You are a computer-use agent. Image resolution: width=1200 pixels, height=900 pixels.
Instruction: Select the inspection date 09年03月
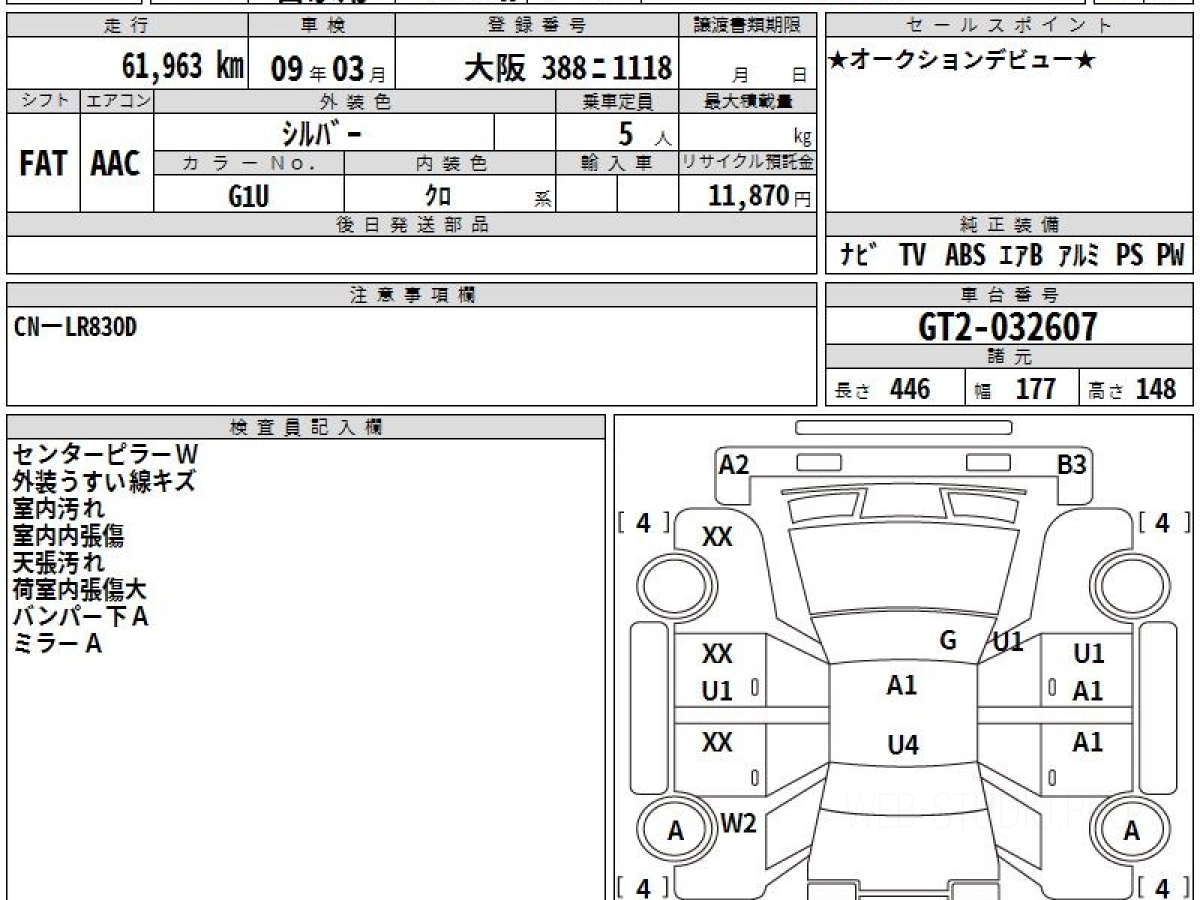(327, 68)
